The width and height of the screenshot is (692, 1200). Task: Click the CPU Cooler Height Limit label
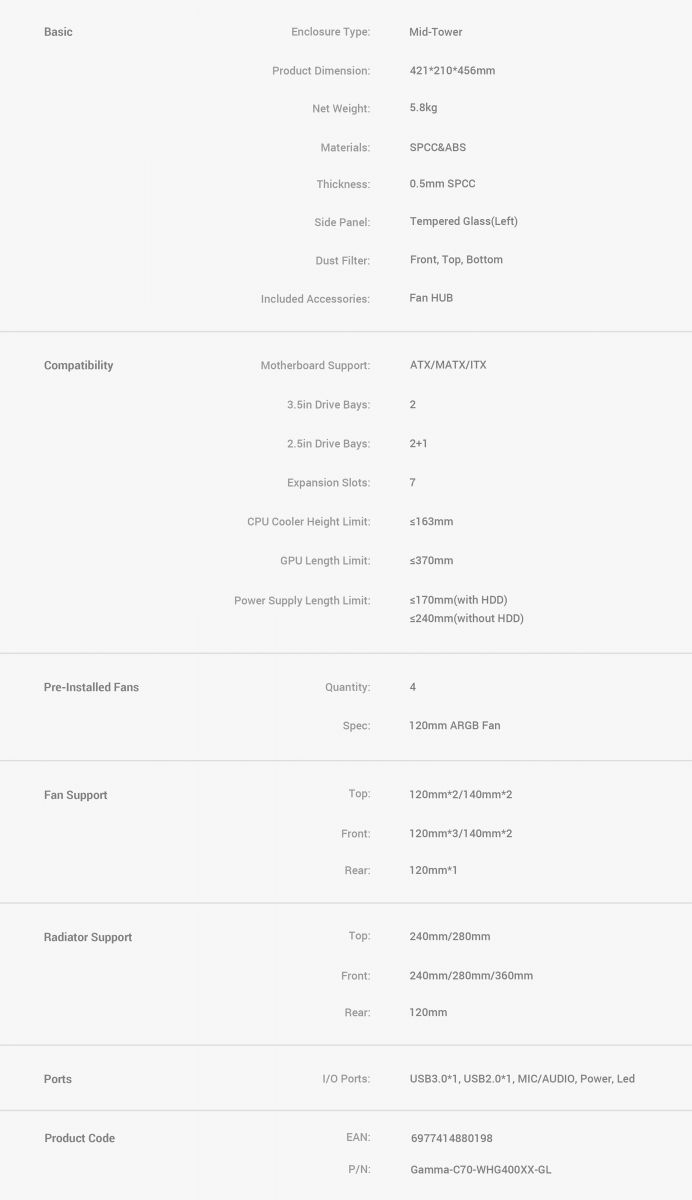(308, 522)
